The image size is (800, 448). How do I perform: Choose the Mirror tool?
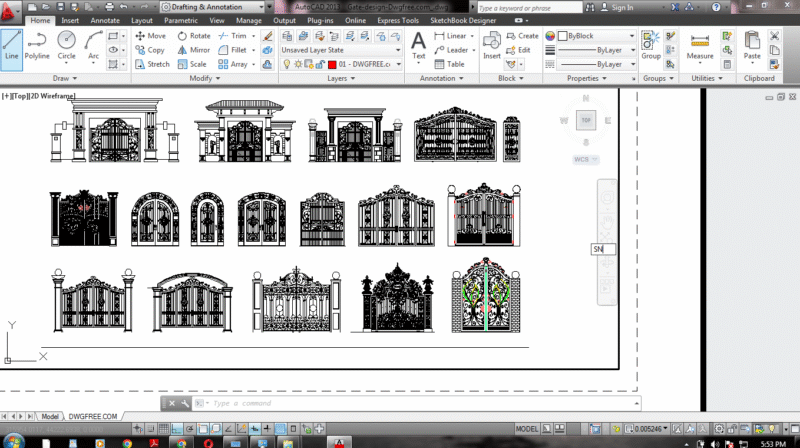point(194,50)
